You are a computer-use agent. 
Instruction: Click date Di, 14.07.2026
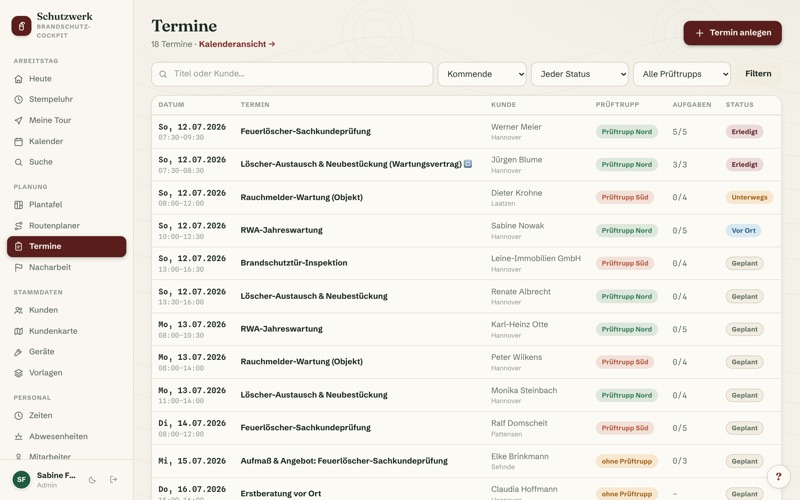click(x=192, y=423)
